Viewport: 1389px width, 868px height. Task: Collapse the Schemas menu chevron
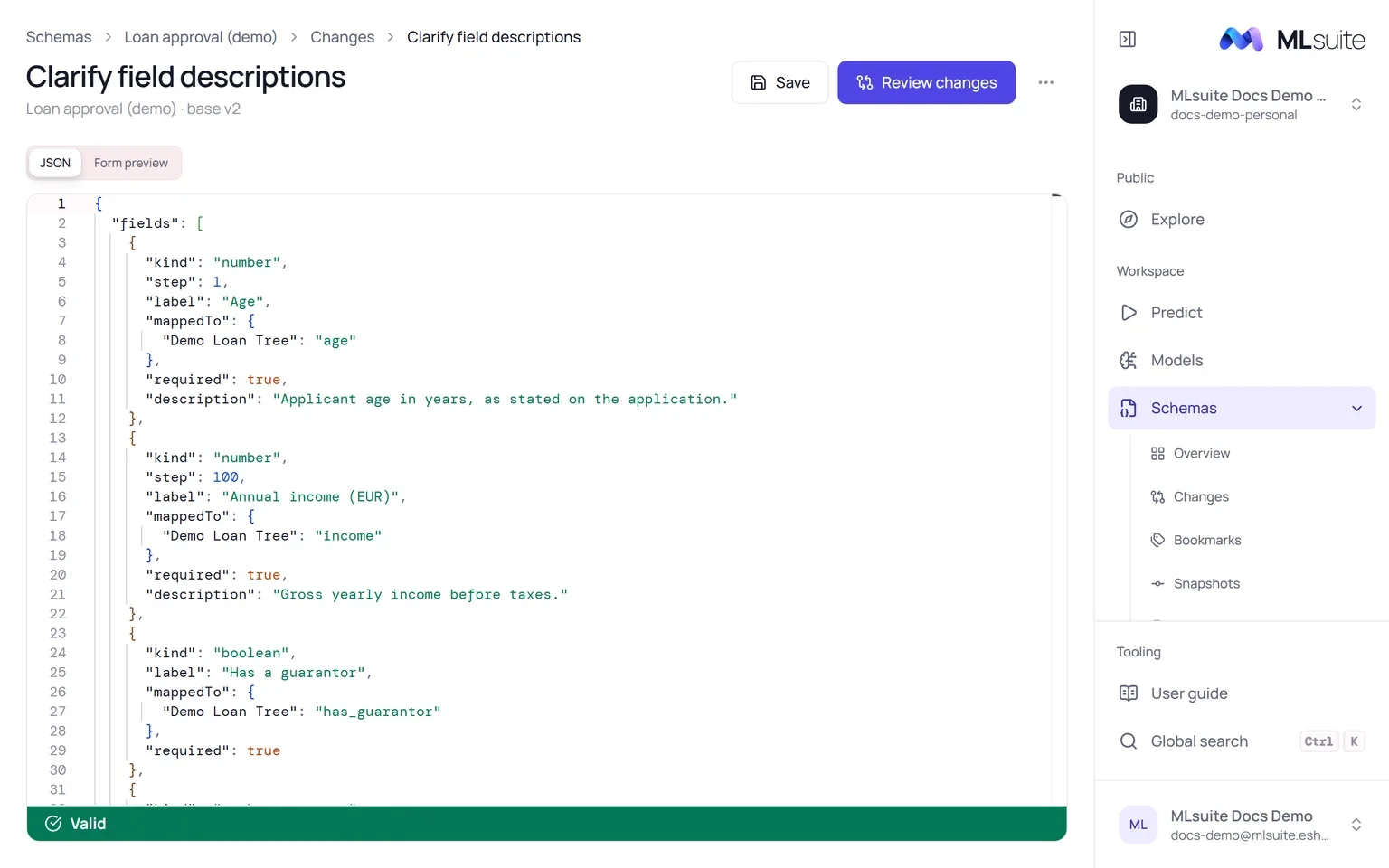pos(1356,408)
